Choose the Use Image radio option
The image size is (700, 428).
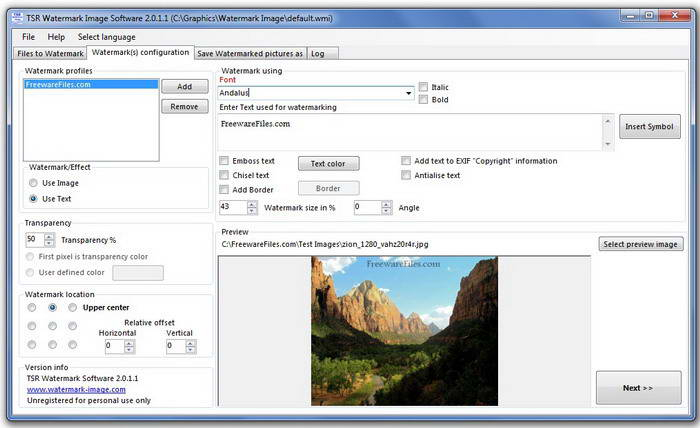point(33,183)
